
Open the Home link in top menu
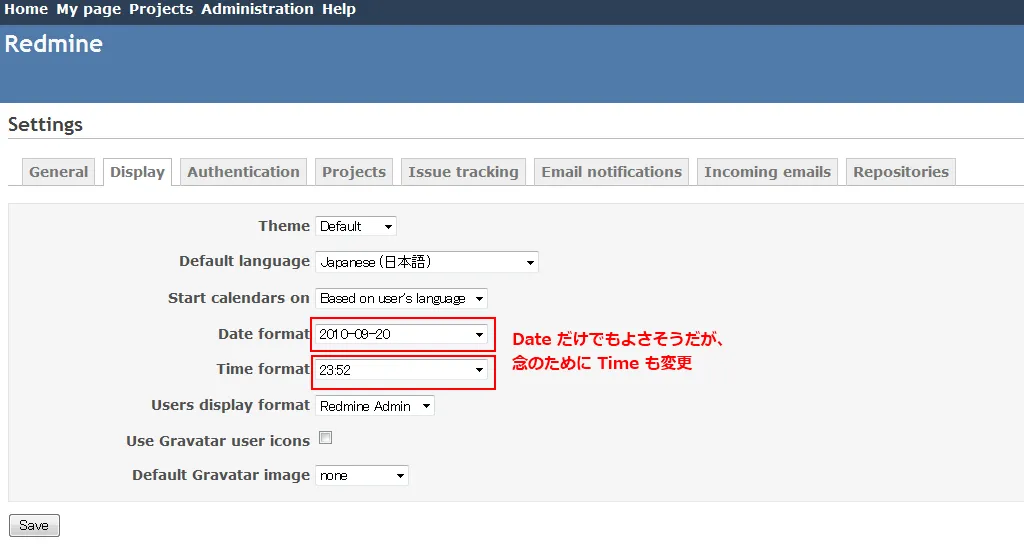pyautogui.click(x=26, y=9)
